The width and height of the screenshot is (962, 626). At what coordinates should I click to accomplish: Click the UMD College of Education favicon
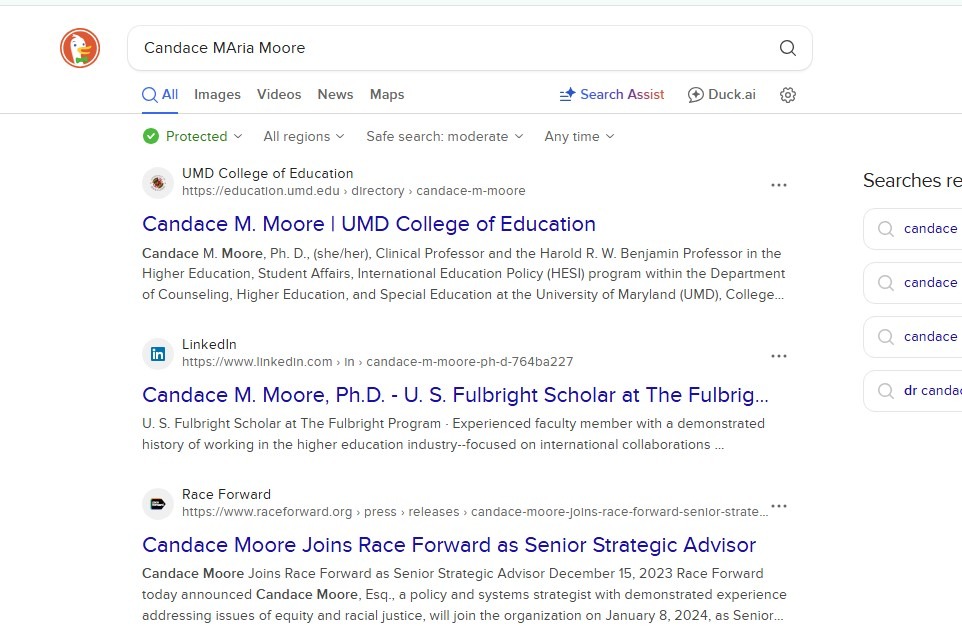point(157,182)
